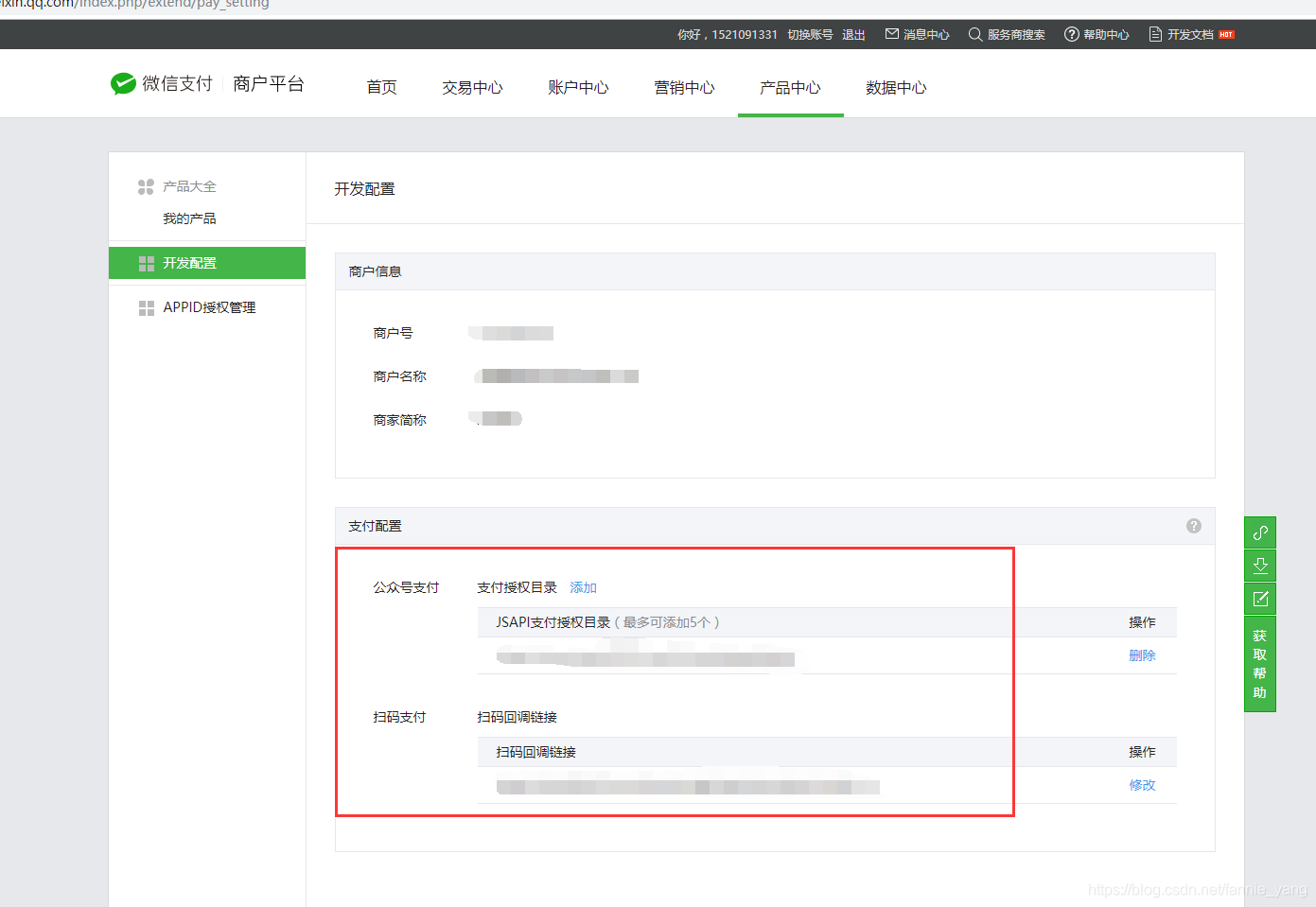This screenshot has width=1316, height=907.
Task: Click the developer docs document icon
Action: 1155,34
